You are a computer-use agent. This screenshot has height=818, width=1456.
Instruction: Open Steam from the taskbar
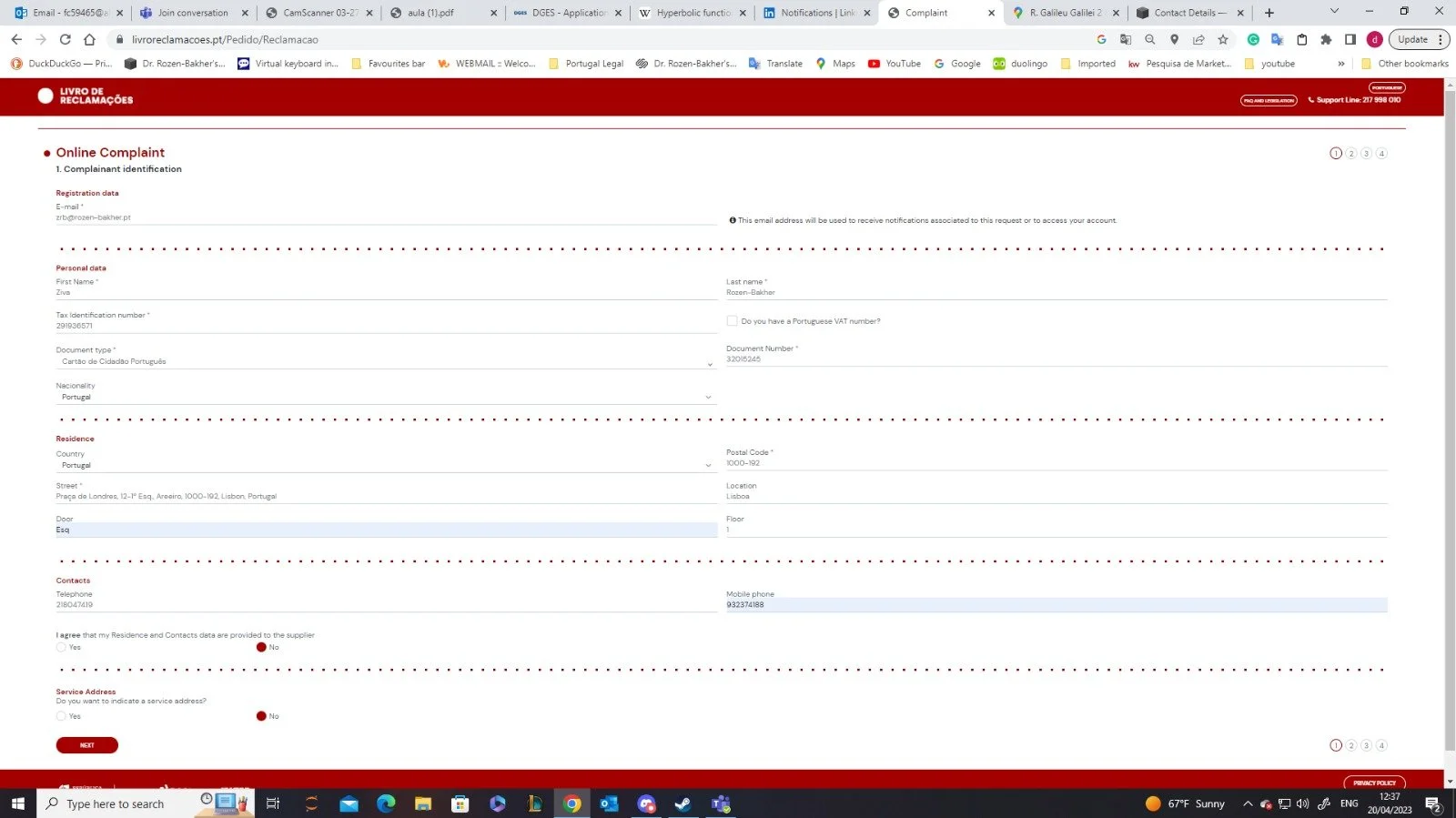683,803
